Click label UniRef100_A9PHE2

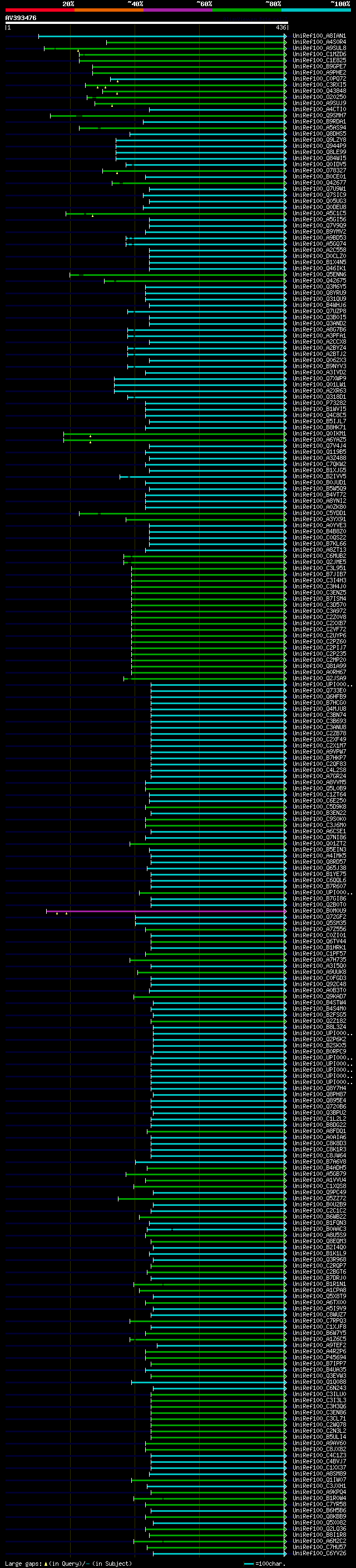319,73
